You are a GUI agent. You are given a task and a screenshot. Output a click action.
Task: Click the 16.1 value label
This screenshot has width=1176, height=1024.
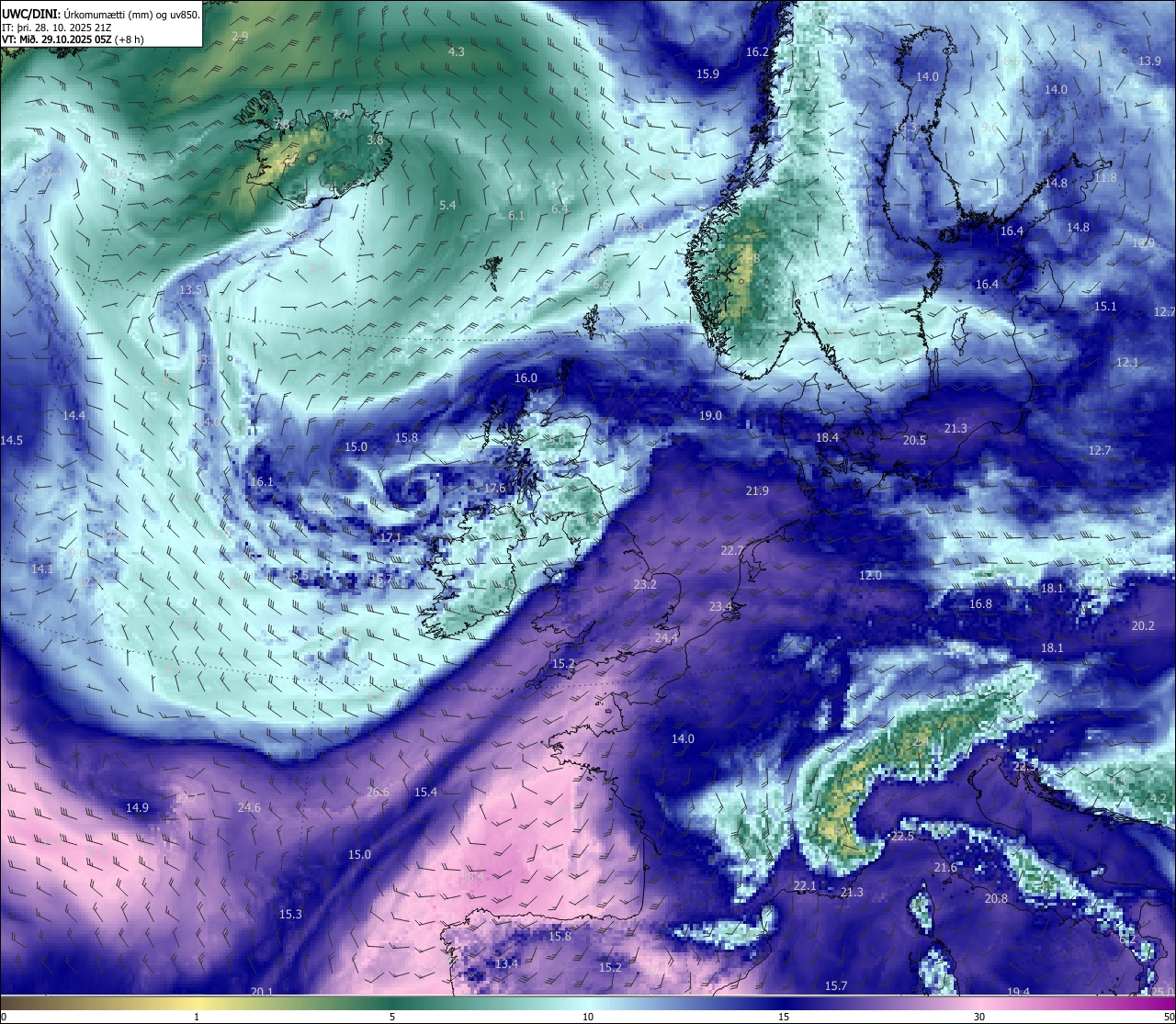(262, 481)
